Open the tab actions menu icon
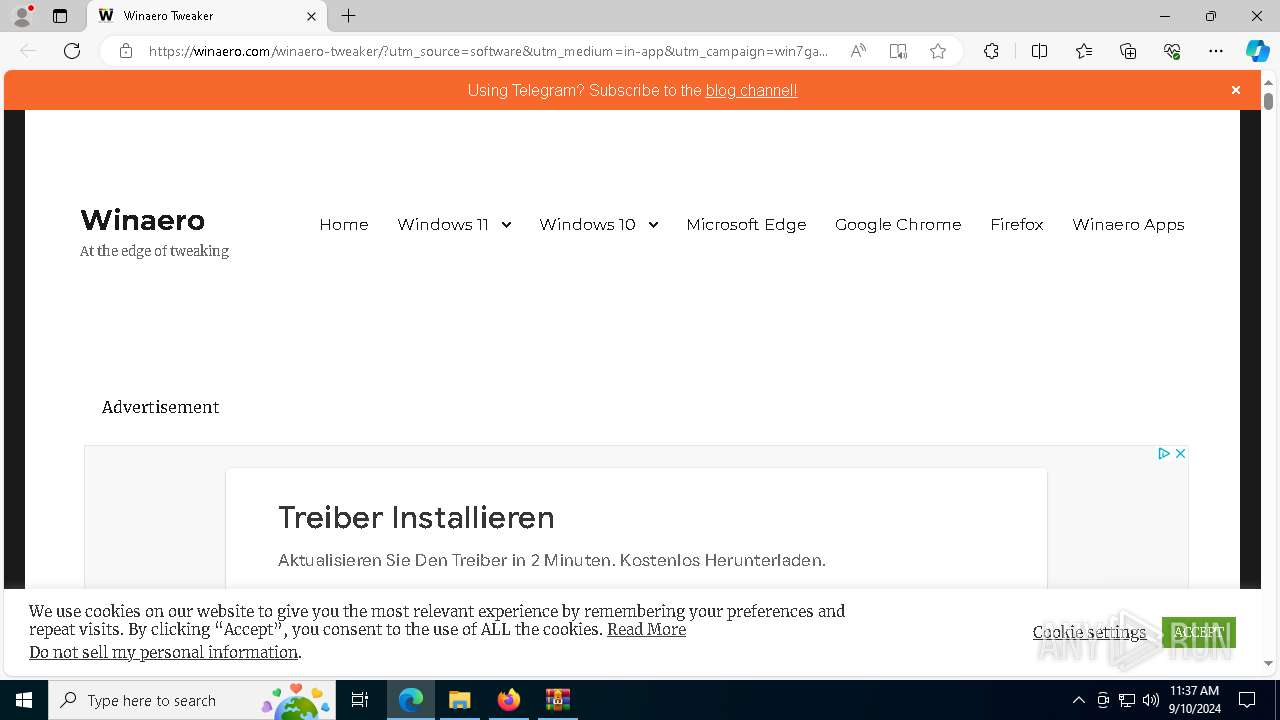The height and width of the screenshot is (720, 1280). [60, 16]
